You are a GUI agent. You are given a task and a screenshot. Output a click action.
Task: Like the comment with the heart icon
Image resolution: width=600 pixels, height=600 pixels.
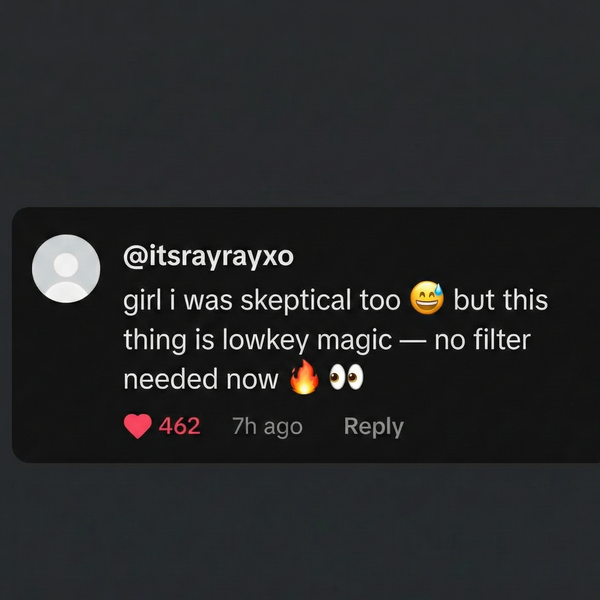point(137,427)
